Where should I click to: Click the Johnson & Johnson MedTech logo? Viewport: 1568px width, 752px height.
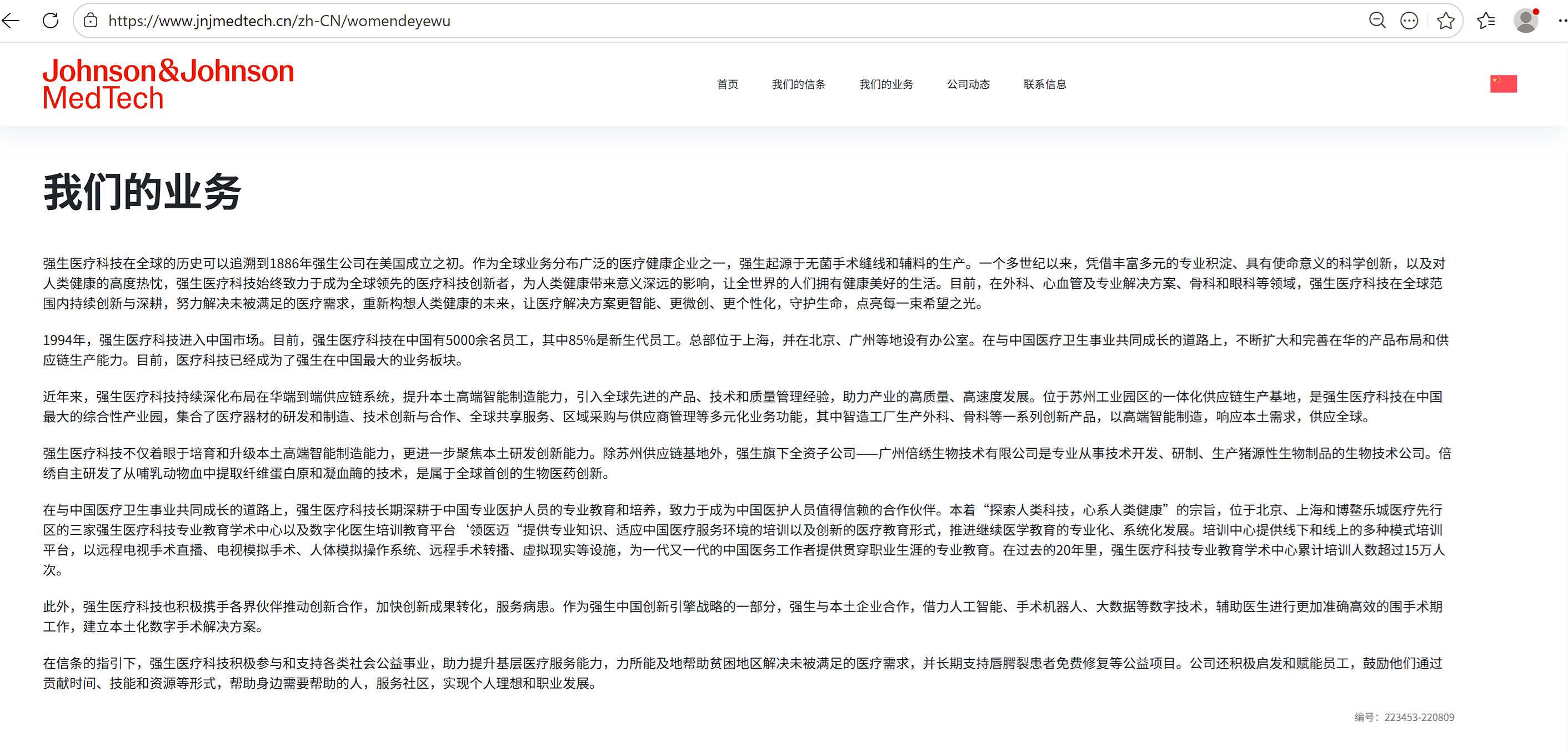(x=168, y=84)
